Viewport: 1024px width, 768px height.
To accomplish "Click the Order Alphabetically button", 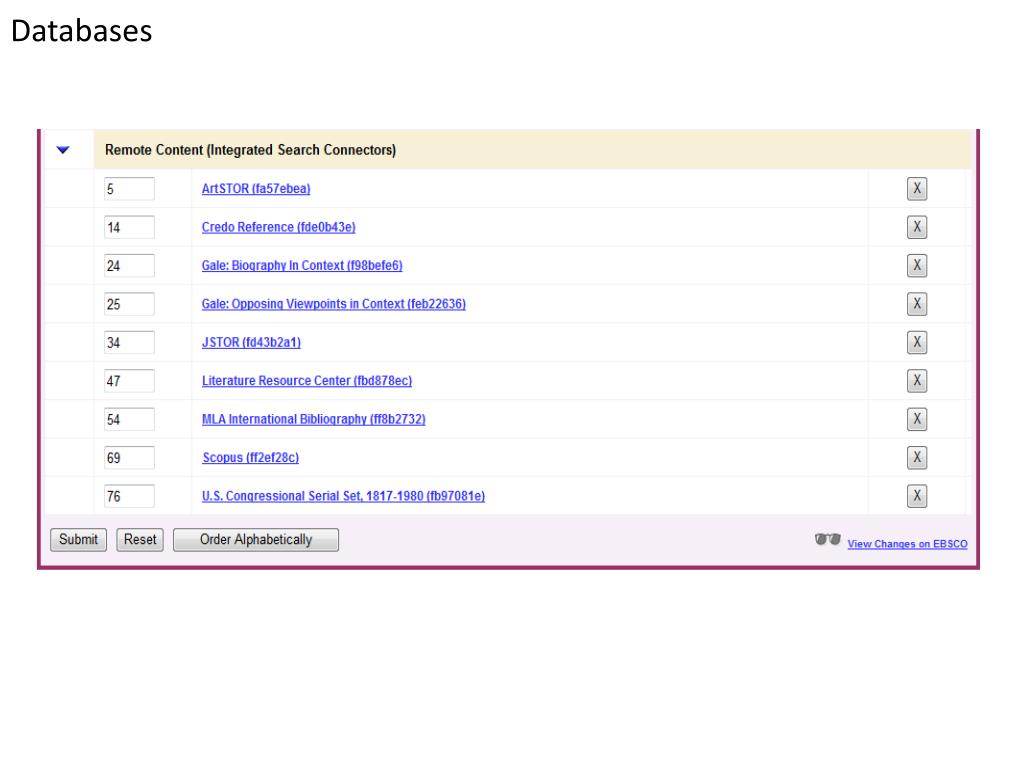I will pyautogui.click(x=256, y=540).
